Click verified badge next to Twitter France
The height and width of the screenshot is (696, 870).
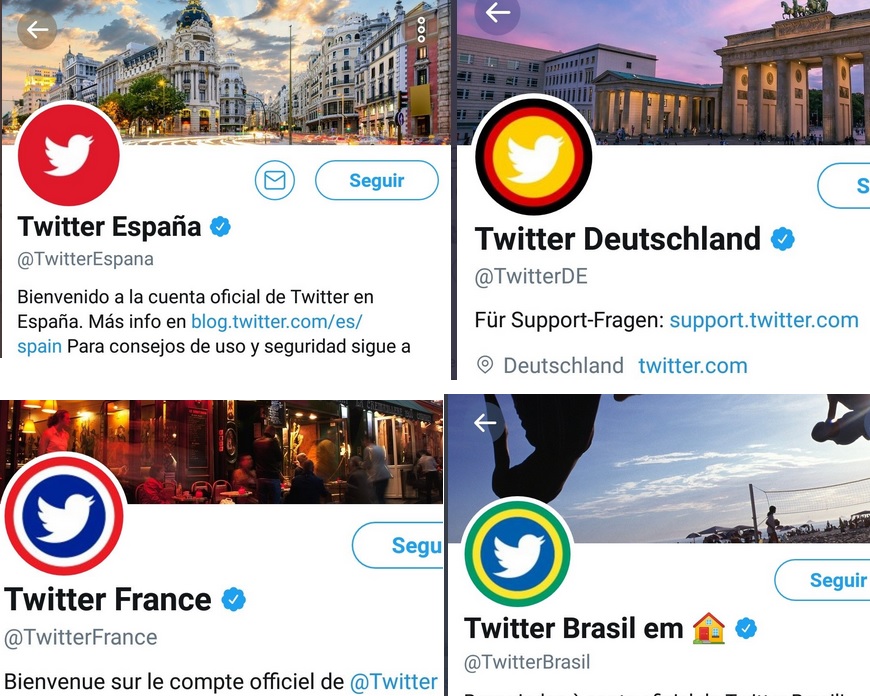click(x=233, y=600)
